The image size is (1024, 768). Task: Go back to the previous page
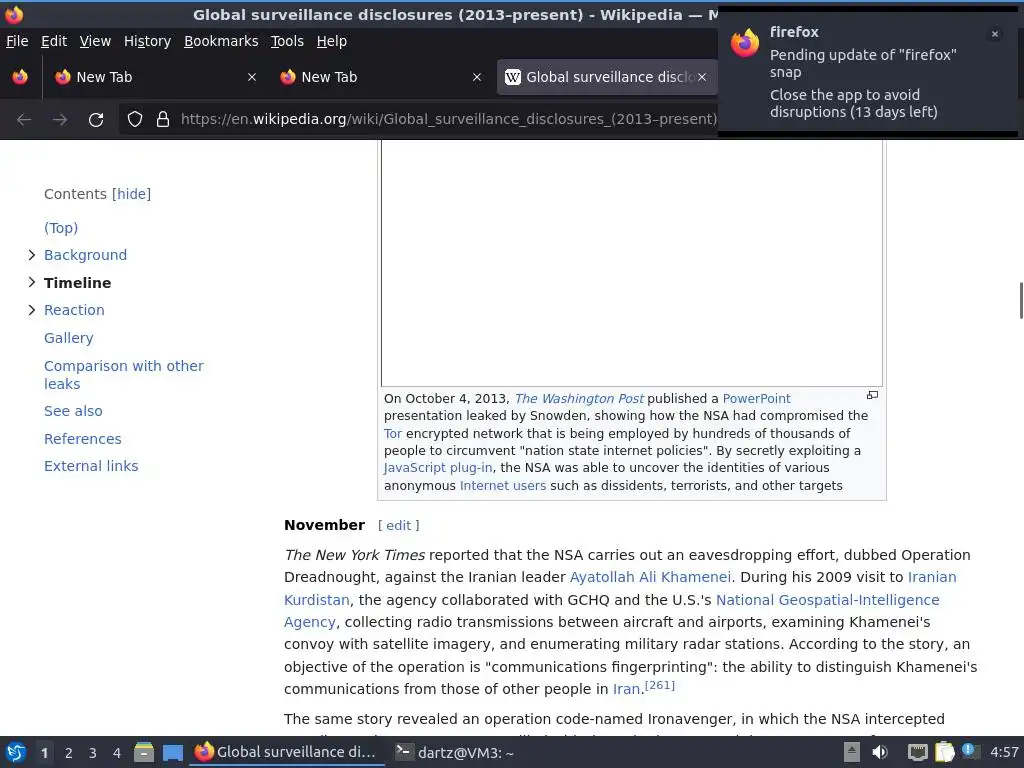point(24,120)
